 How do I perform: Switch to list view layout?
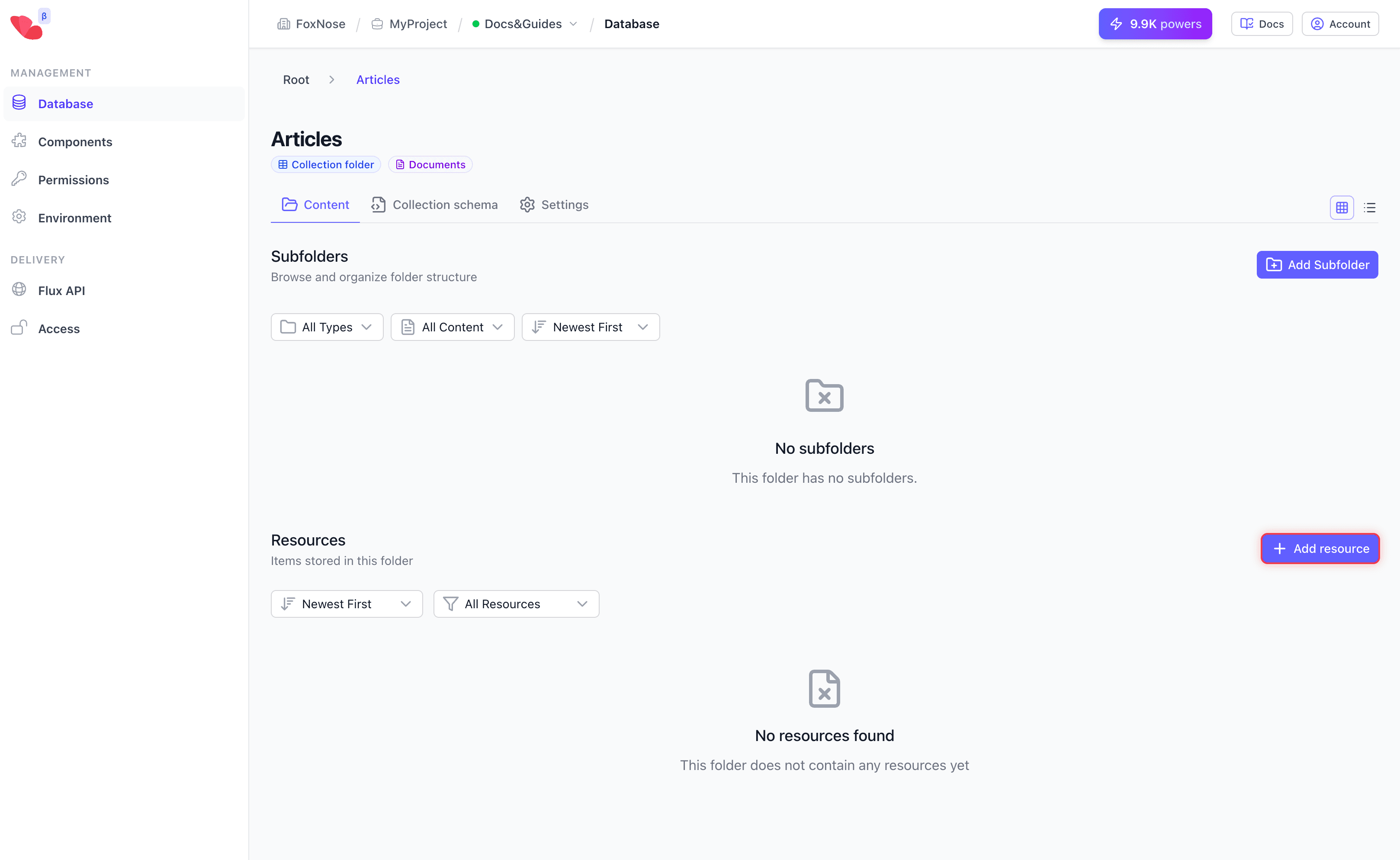click(1369, 208)
